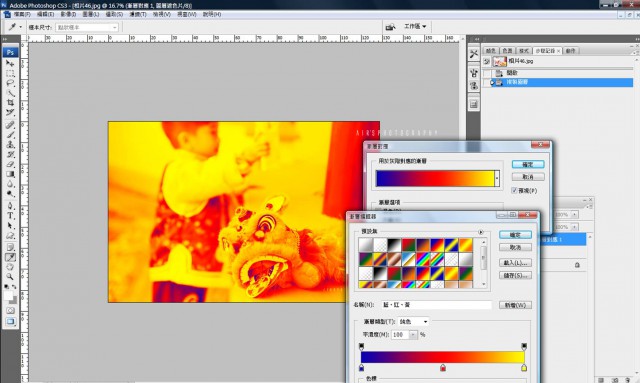Image resolution: width=640 pixels, height=383 pixels.
Task: Select the Healing Brush tool
Action: [10, 125]
